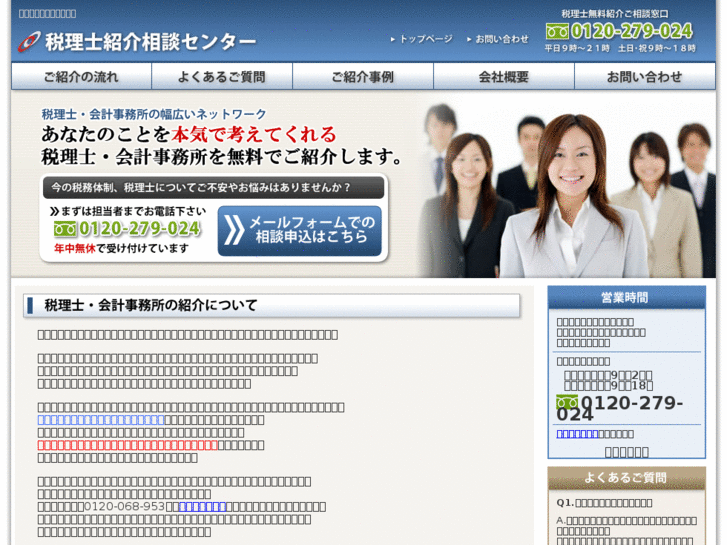Open the blue link after 0120-068-953
The image size is (727, 545).
point(202,507)
